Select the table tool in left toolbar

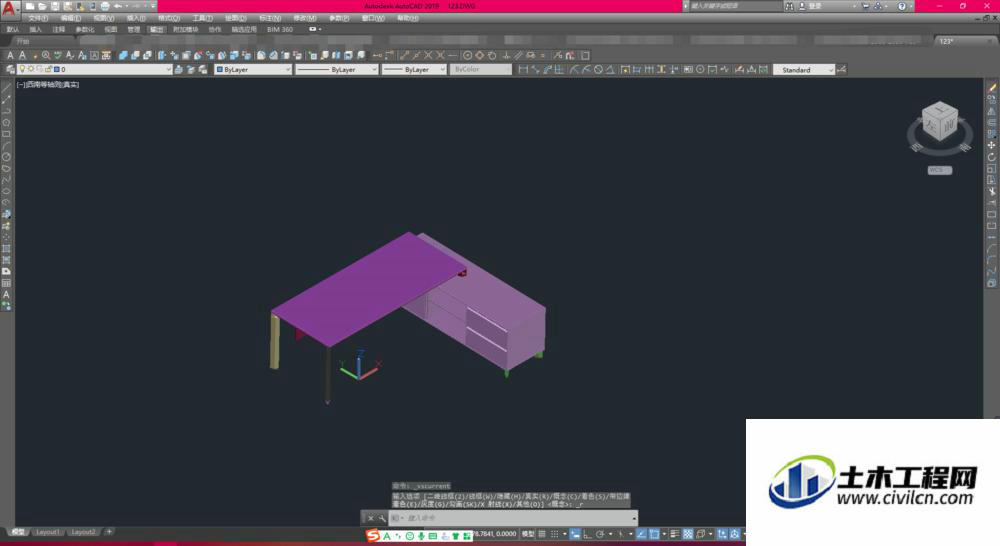click(6, 283)
